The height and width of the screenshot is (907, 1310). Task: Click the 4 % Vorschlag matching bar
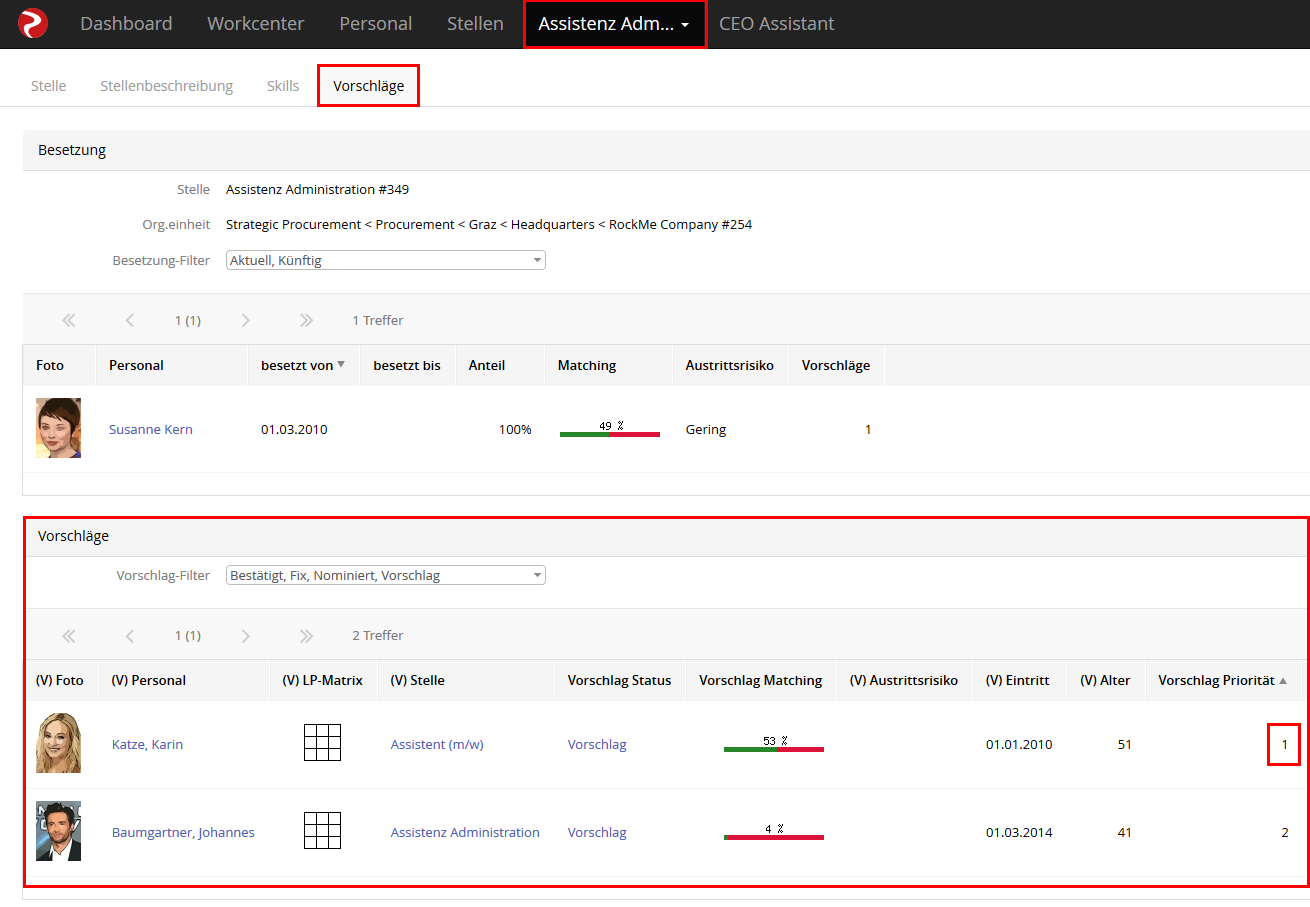774,832
